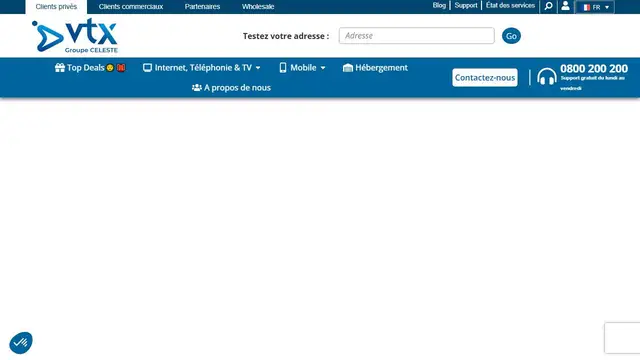The height and width of the screenshot is (360, 640).
Task: Open A propos de nous
Action: click(231, 88)
